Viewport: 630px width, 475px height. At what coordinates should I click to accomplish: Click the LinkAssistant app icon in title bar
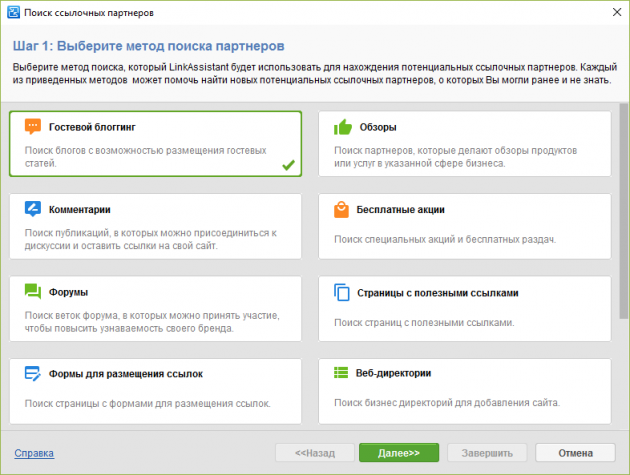pos(12,12)
